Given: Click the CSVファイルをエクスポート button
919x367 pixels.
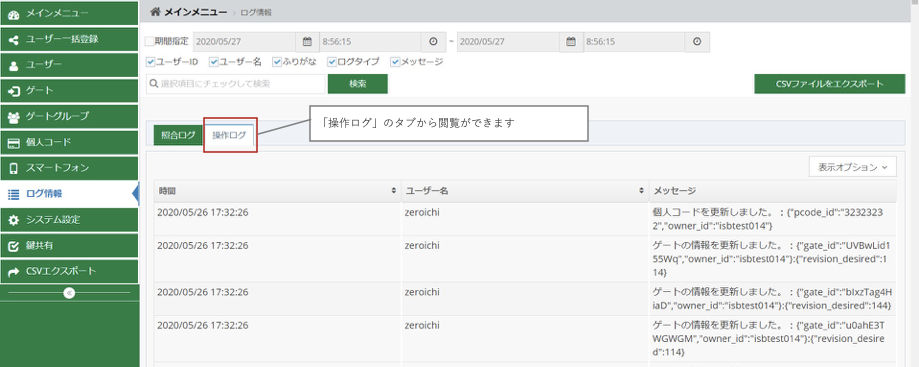Looking at the screenshot, I should 829,84.
